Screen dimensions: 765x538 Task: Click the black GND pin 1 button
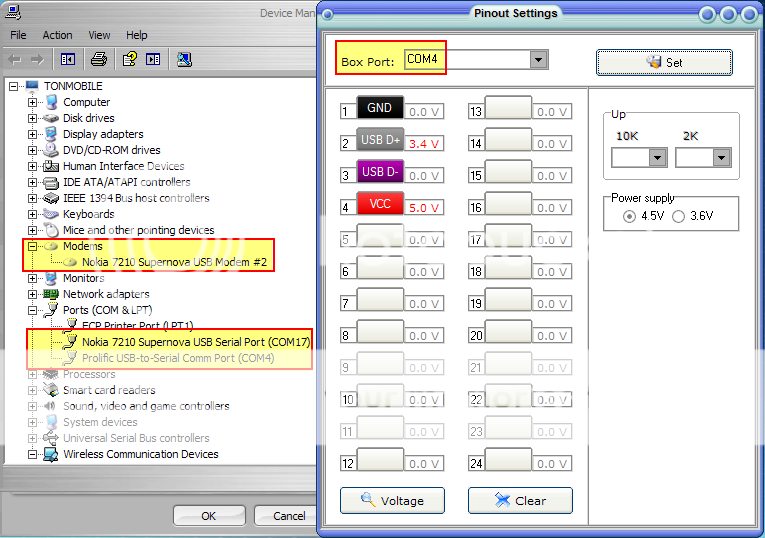click(x=380, y=107)
